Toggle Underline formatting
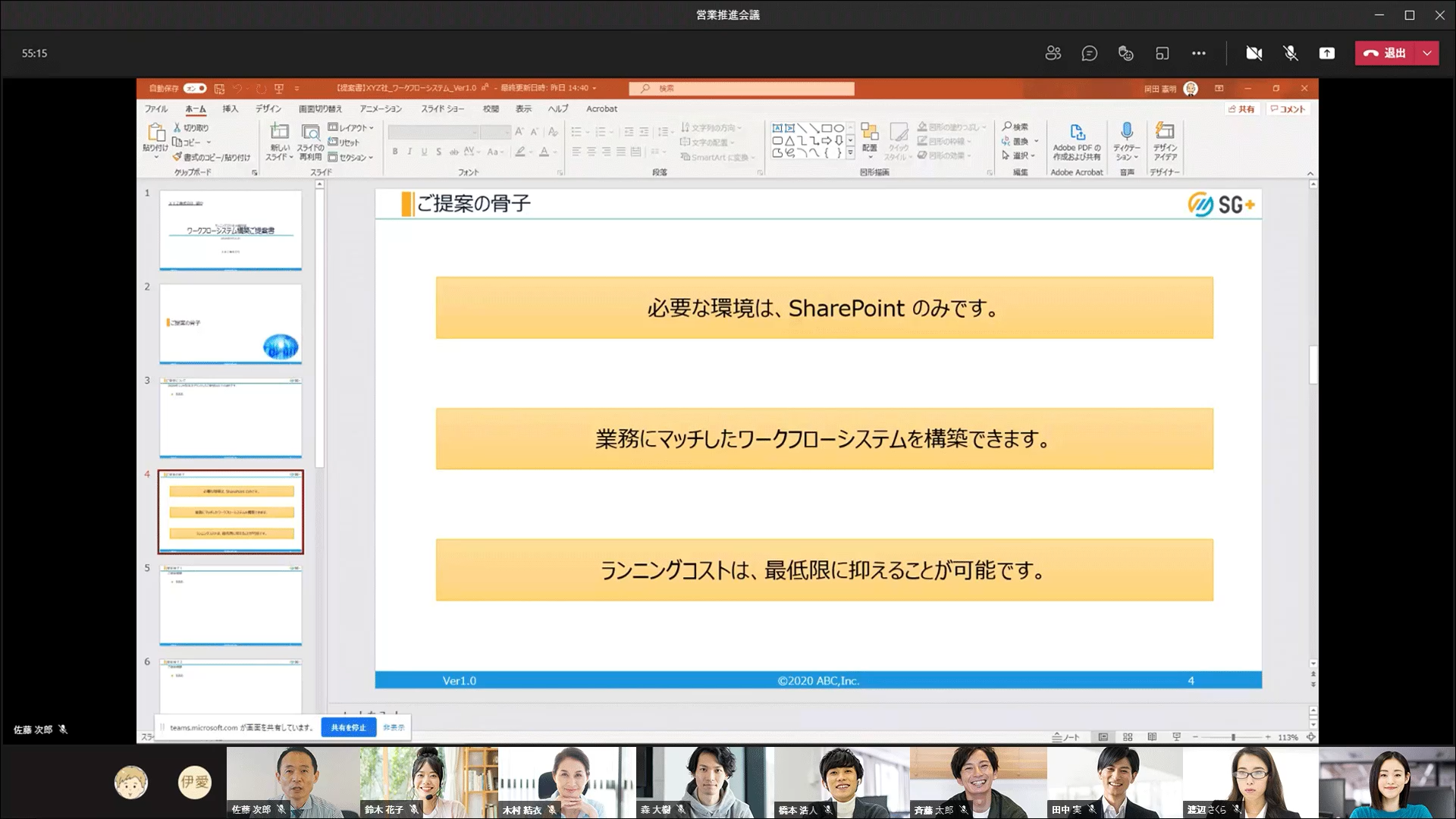 424,152
